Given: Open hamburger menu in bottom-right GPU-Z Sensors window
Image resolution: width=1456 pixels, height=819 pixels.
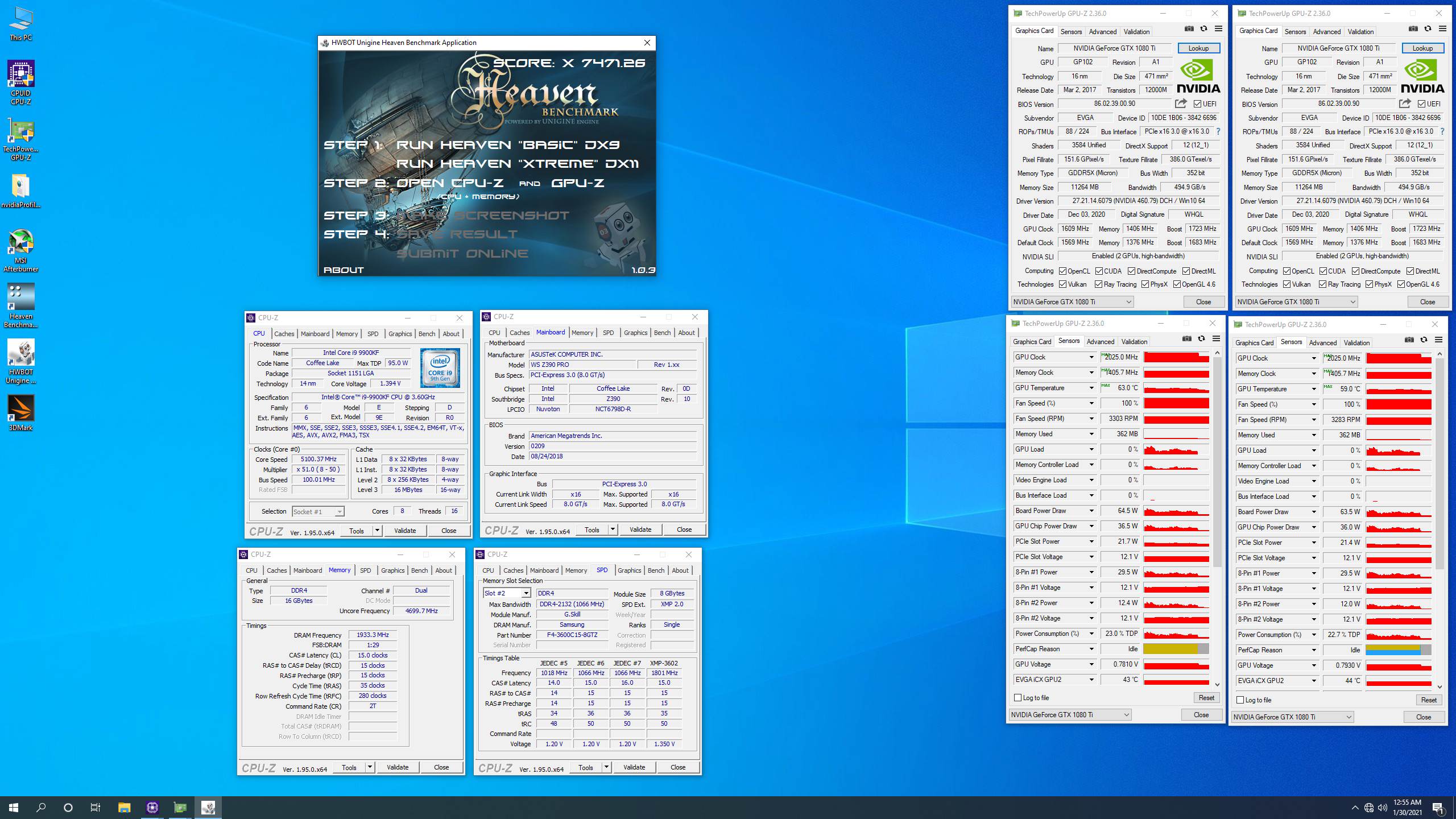Looking at the screenshot, I should [x=1438, y=340].
